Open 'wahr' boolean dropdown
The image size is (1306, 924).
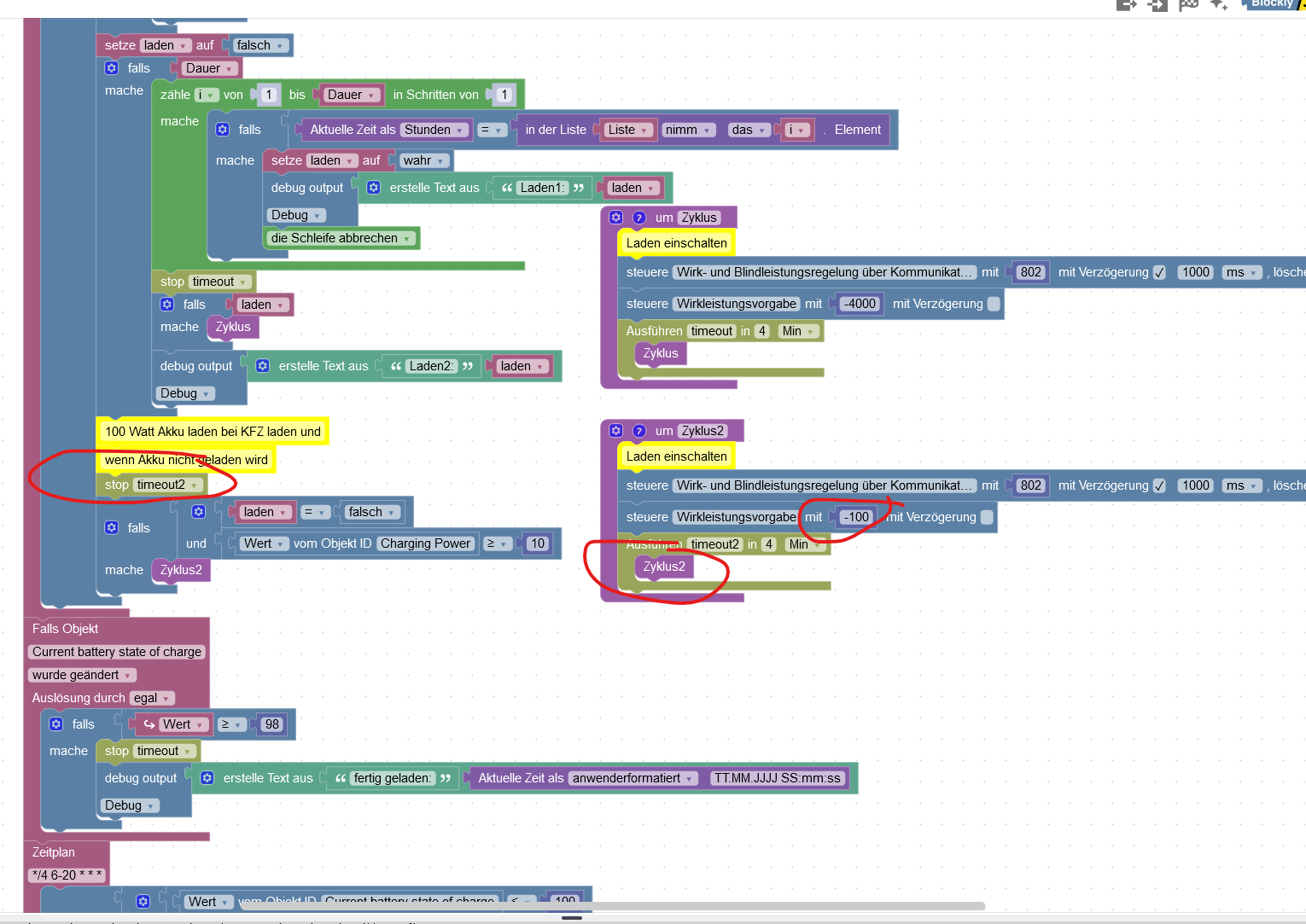click(424, 160)
